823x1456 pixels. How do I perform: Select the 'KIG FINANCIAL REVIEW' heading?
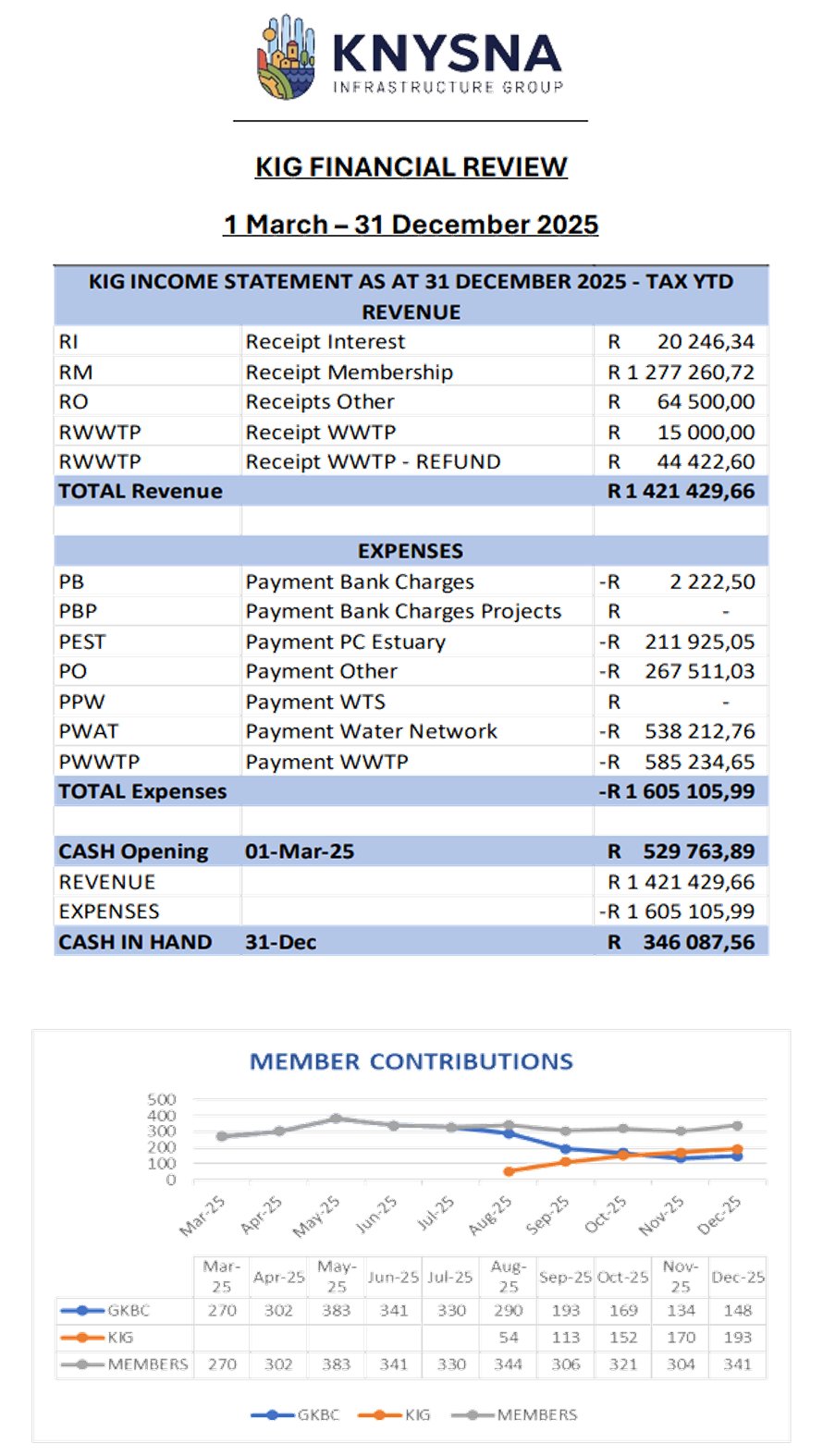pos(411,166)
